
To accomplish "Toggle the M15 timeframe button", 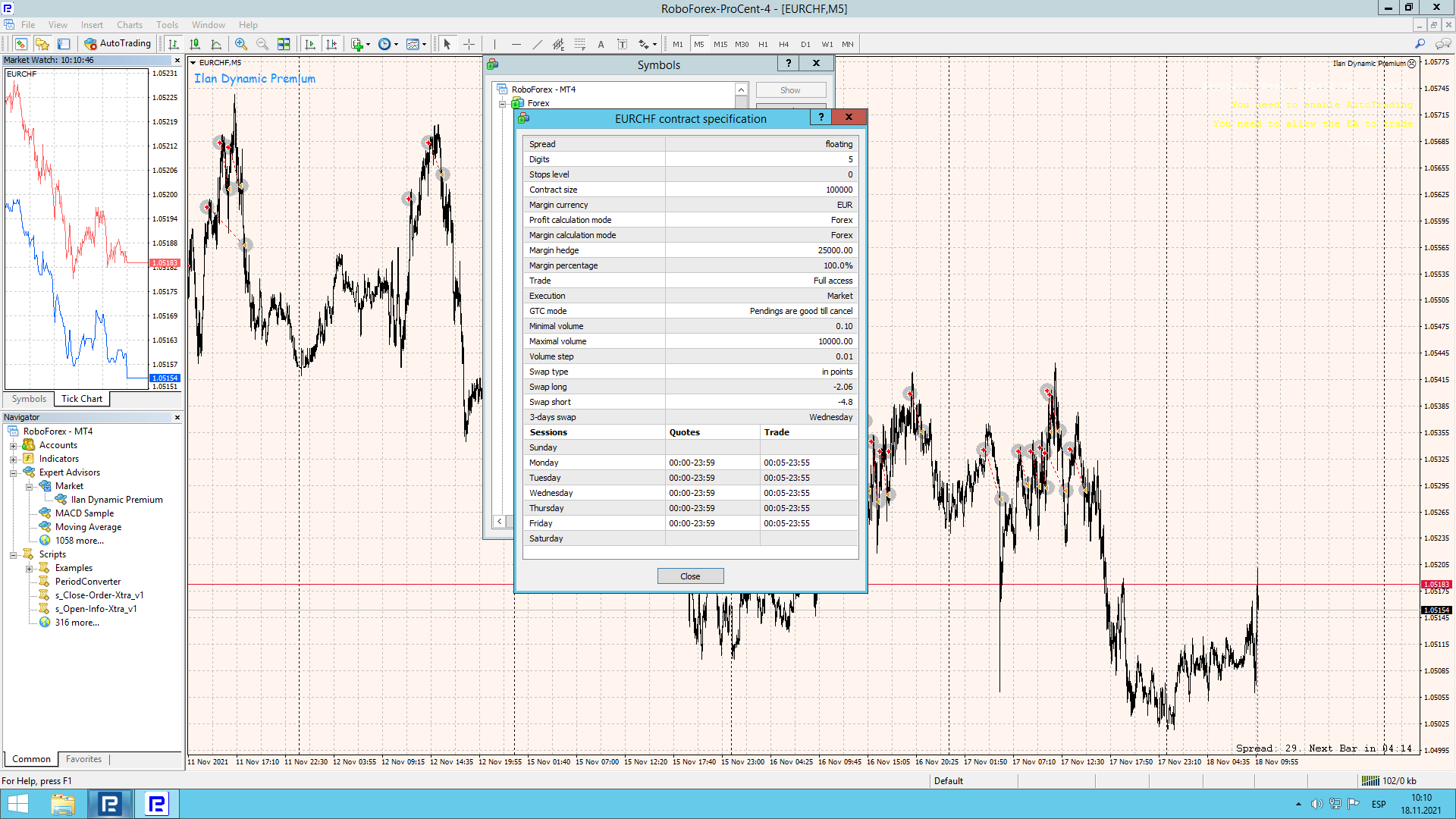I will point(720,44).
